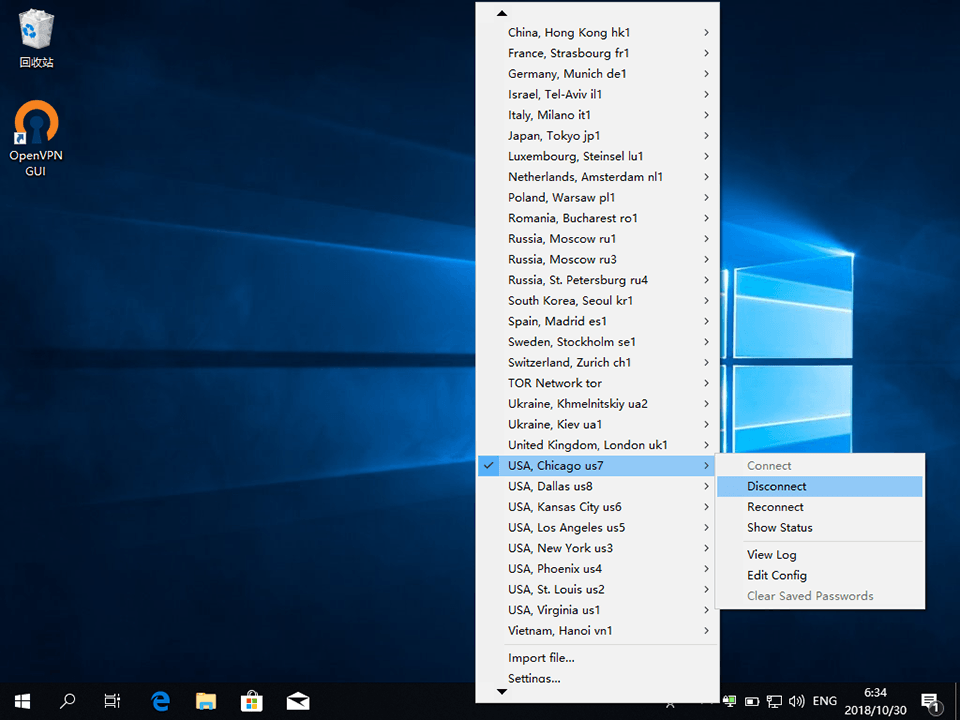Click the ENG input language indicator
This screenshot has width=960, height=720.
pyautogui.click(x=825, y=701)
